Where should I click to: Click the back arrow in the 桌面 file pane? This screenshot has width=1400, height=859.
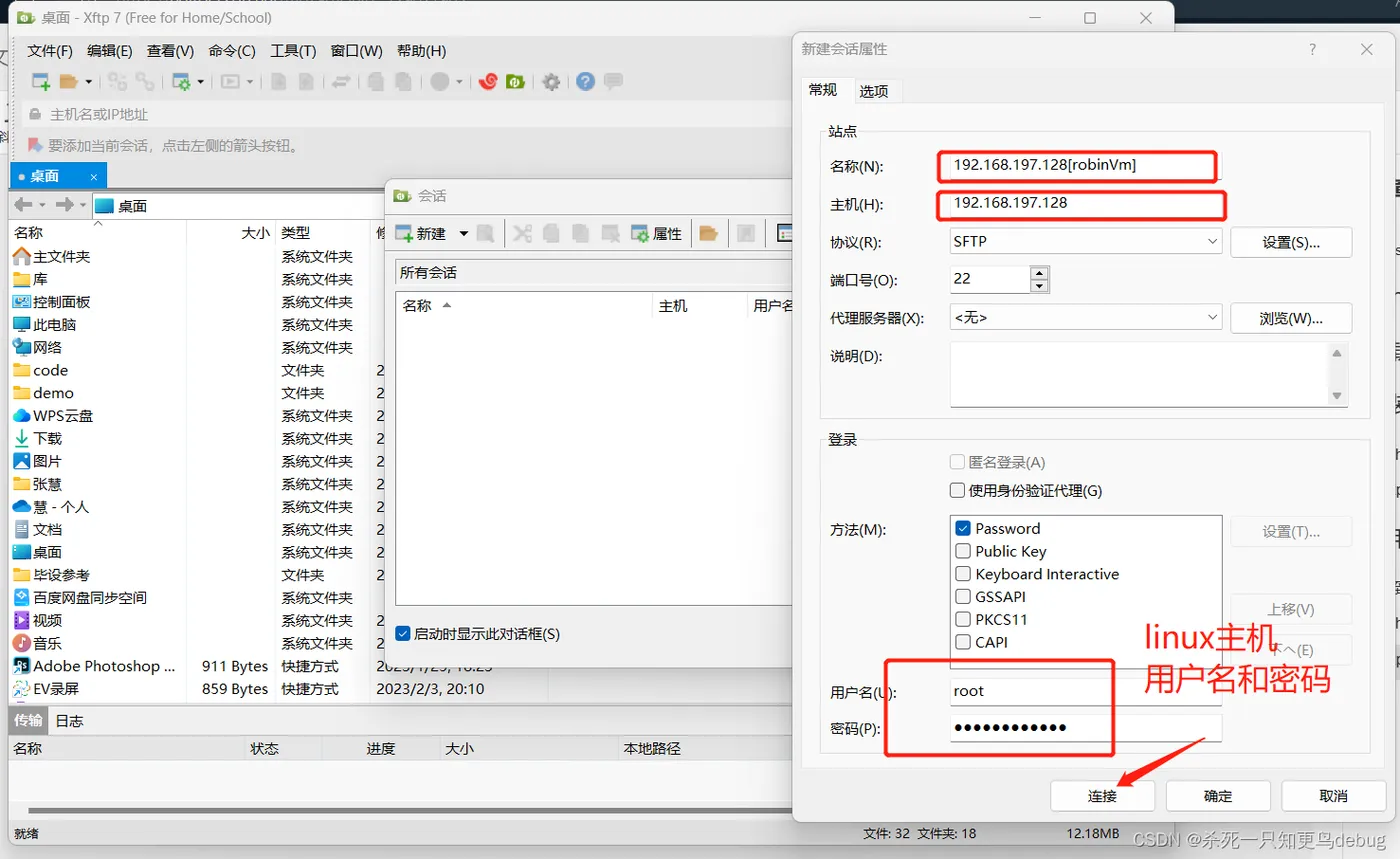[22, 205]
